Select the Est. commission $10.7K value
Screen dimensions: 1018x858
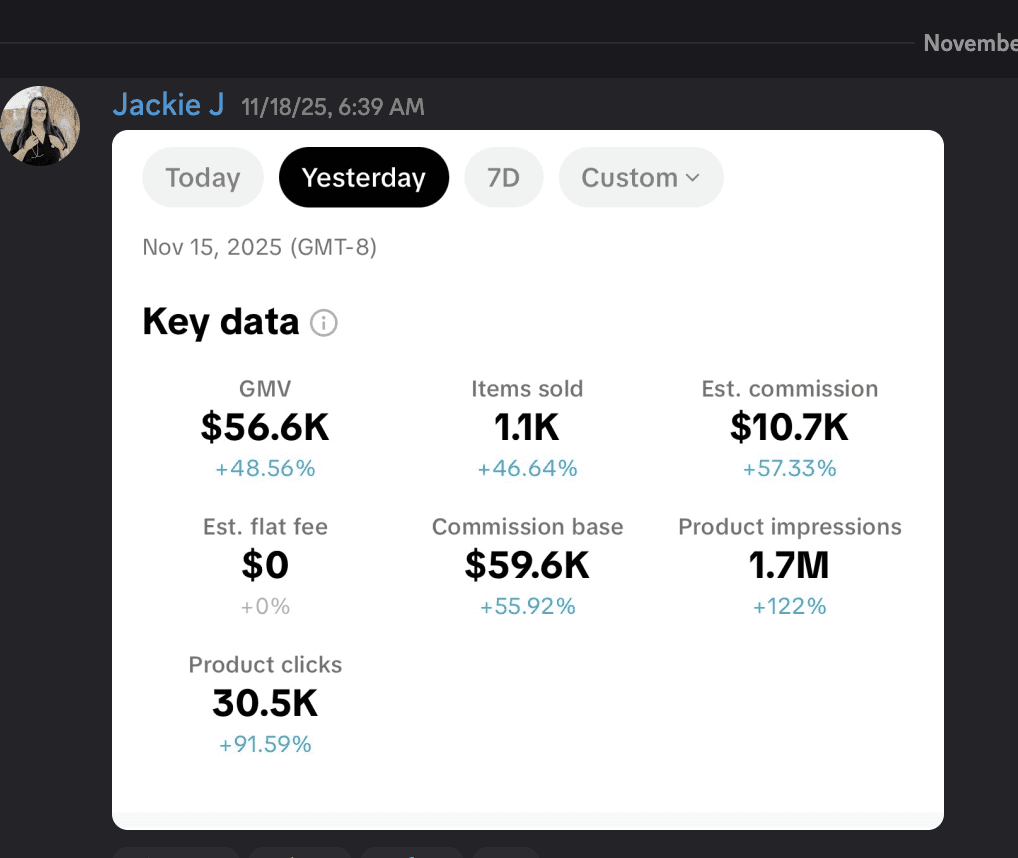click(789, 427)
